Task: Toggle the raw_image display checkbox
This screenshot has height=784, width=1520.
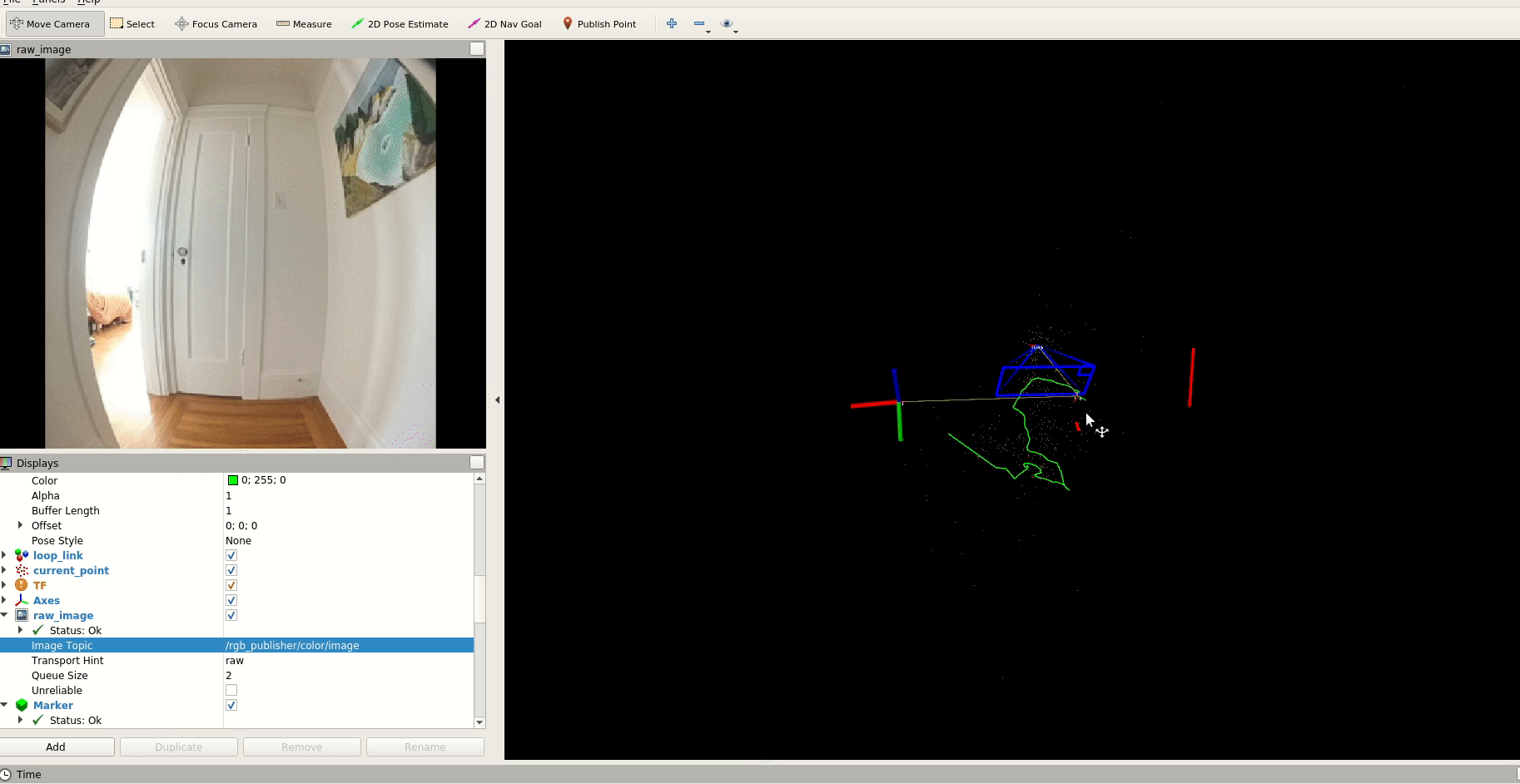Action: (231, 615)
